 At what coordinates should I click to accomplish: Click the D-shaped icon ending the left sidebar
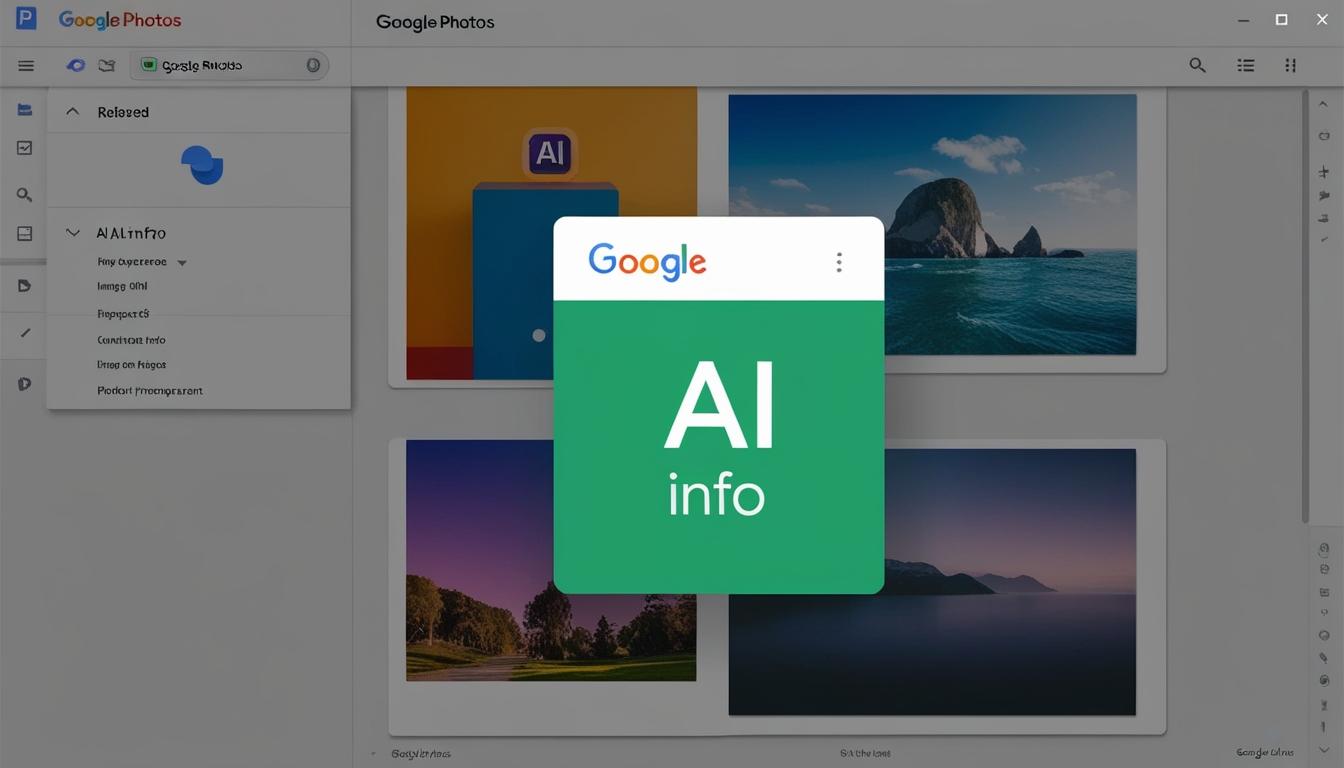[25, 384]
